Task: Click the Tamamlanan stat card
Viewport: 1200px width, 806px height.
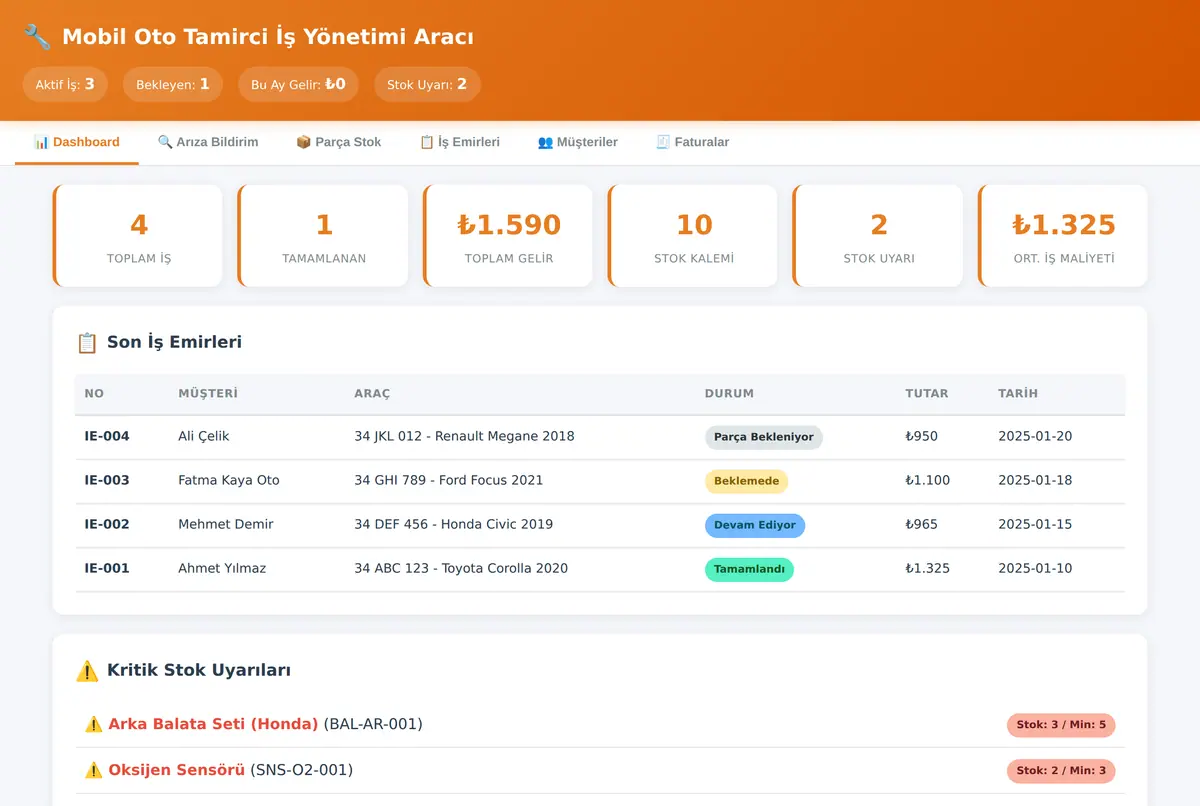Action: click(x=323, y=236)
